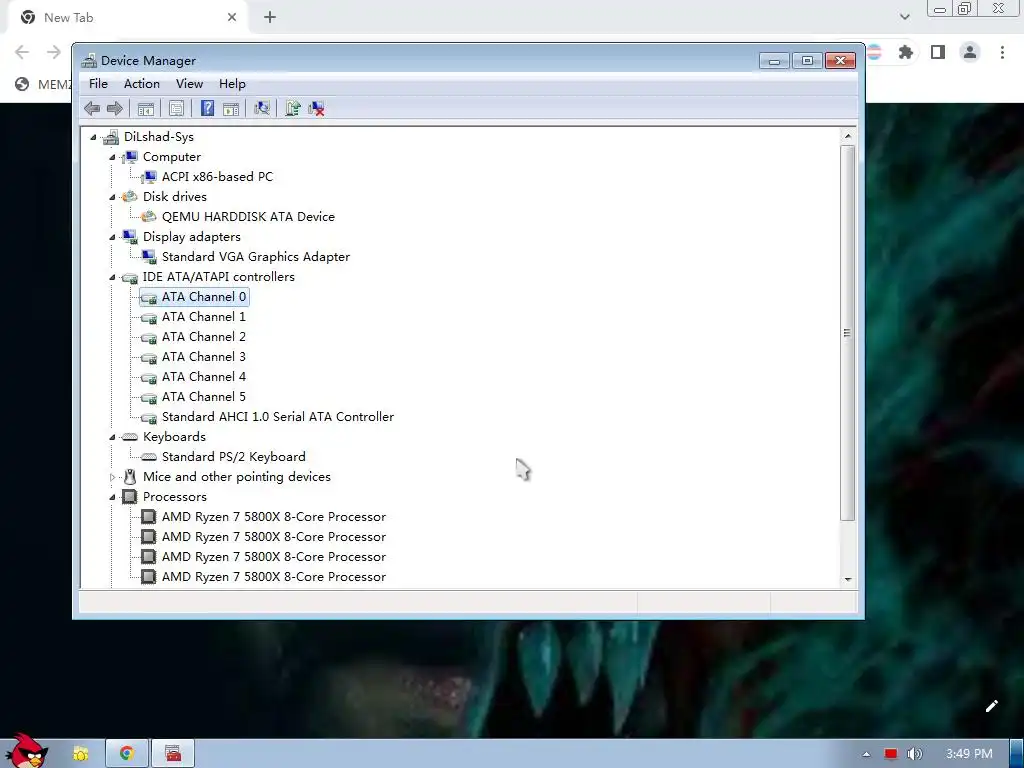This screenshot has height=768, width=1024.
Task: Select ATA Channel 1
Action: 204,317
